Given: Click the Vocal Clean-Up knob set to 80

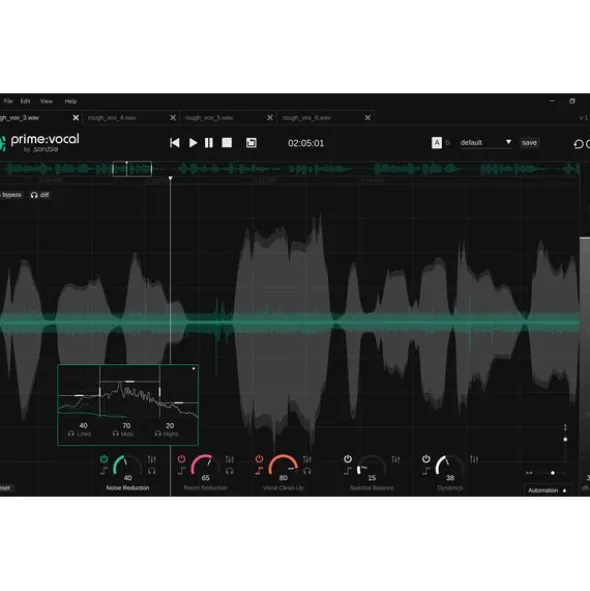Looking at the screenshot, I should point(283,466).
